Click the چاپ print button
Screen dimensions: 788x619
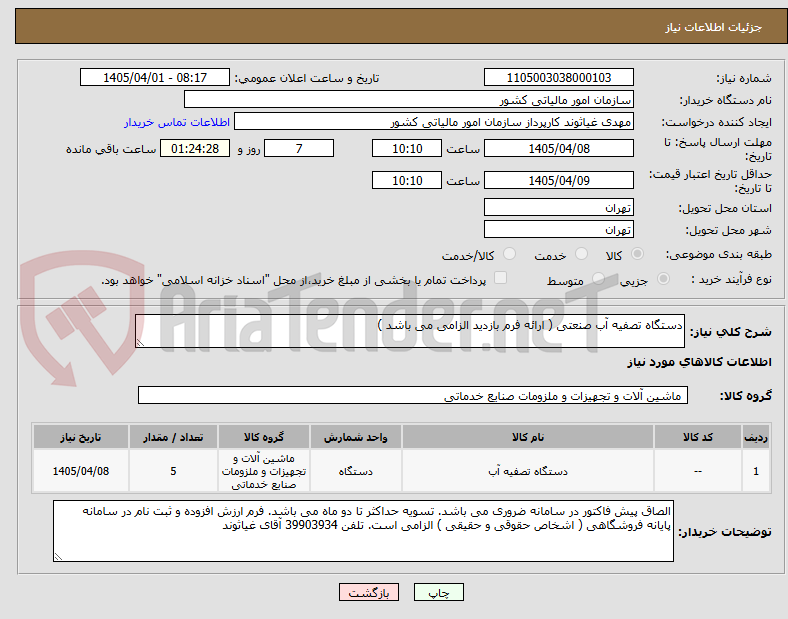[439, 592]
